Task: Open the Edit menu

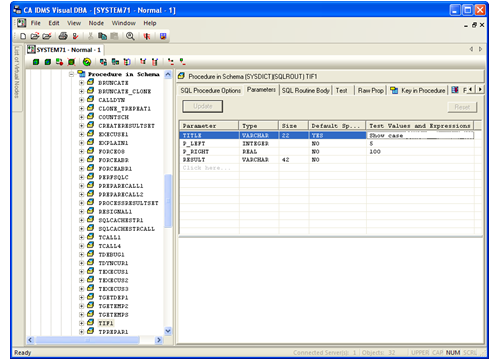Action: pos(54,23)
